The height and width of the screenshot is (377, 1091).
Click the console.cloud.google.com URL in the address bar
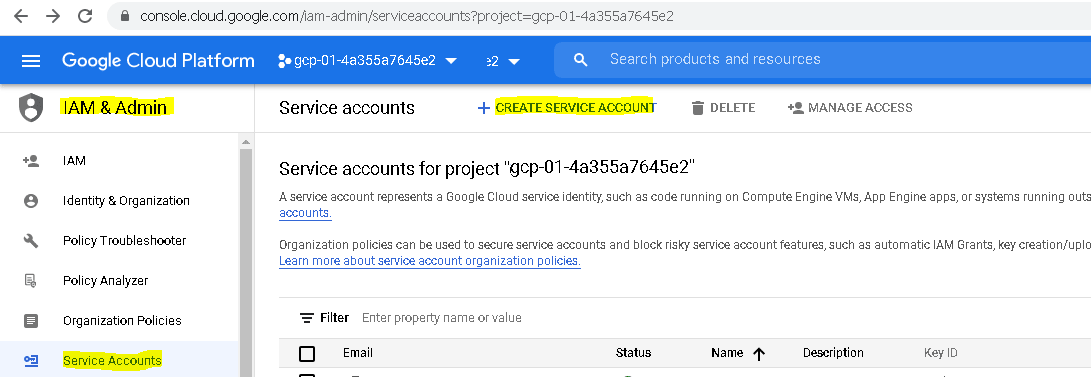coord(406,16)
